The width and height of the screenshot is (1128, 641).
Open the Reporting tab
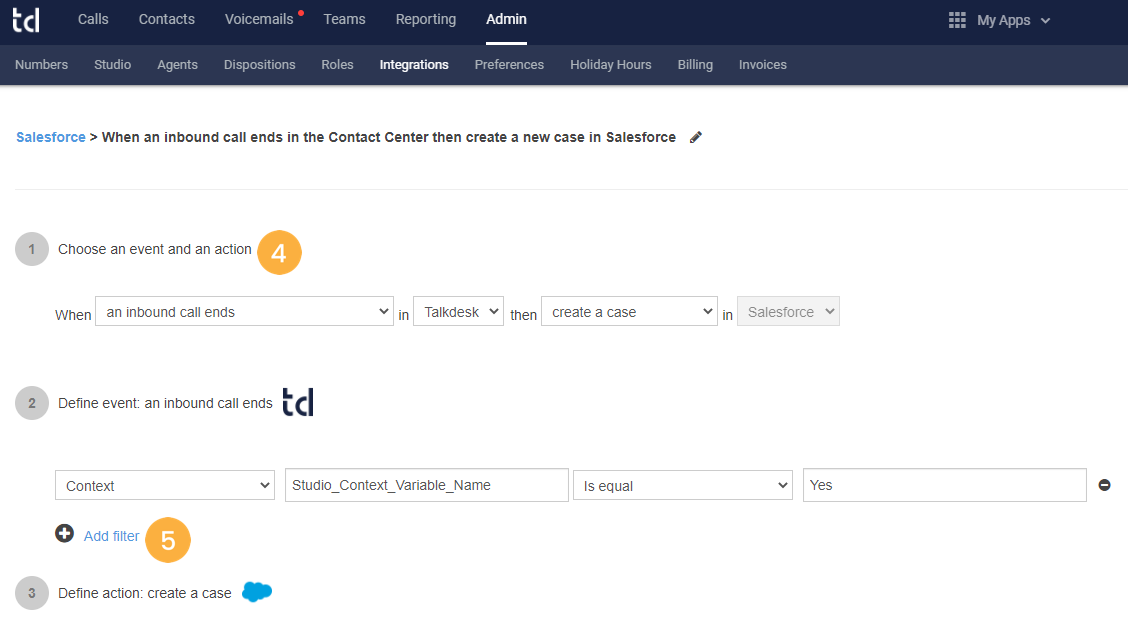pyautogui.click(x=426, y=19)
